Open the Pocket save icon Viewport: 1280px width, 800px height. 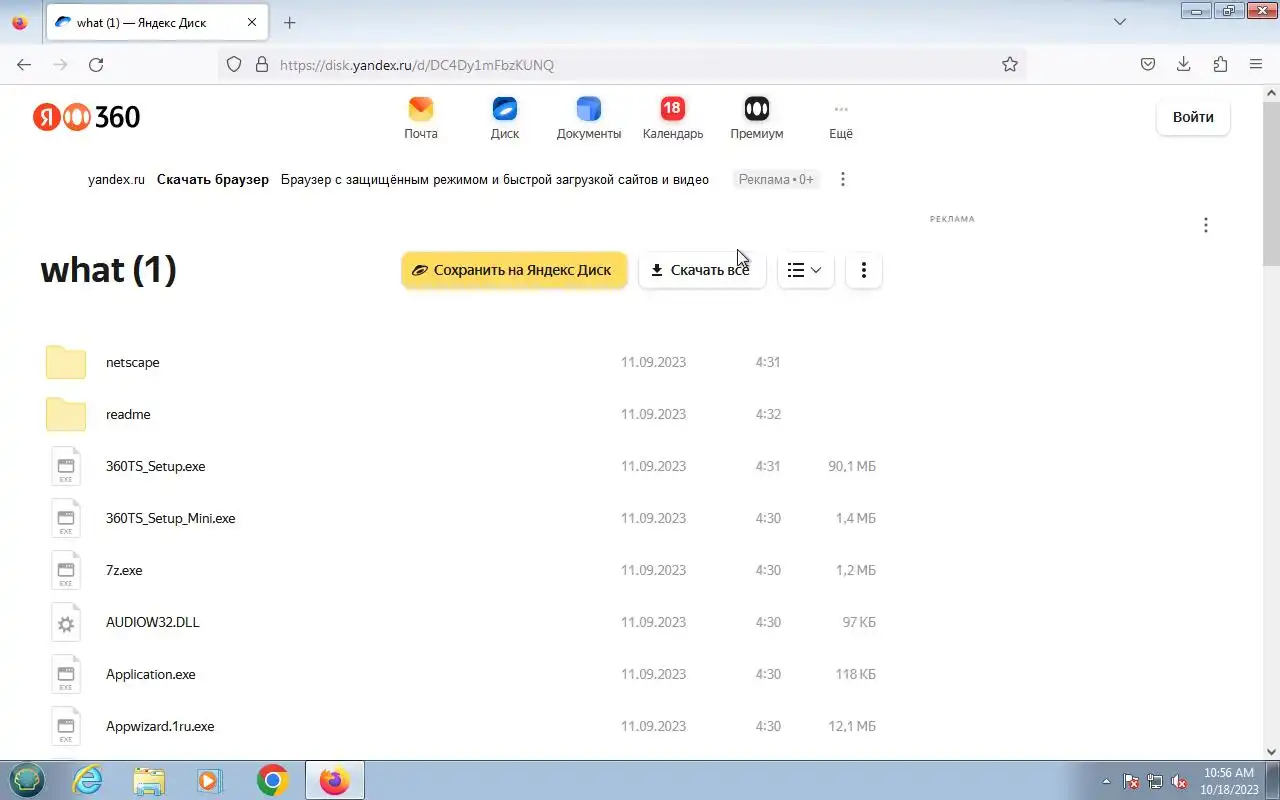[1148, 64]
